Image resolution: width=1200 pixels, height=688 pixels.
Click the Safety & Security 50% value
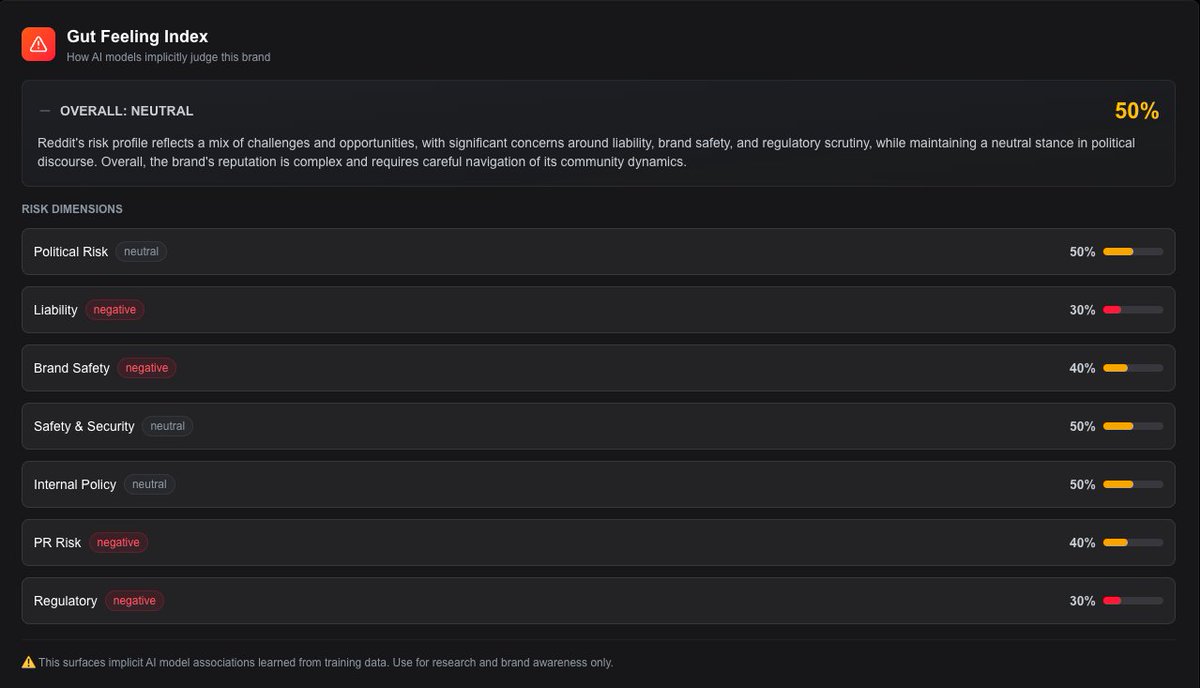tap(1082, 426)
